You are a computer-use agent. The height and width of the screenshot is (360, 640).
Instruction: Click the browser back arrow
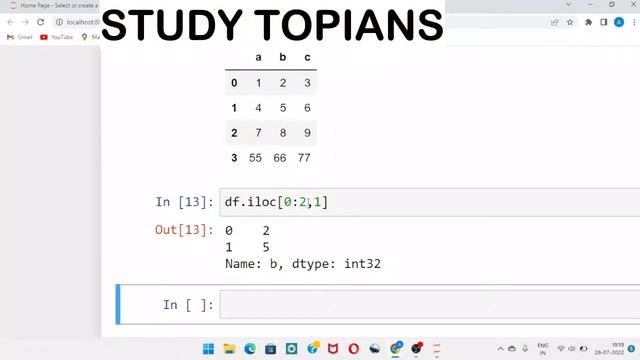(11, 22)
